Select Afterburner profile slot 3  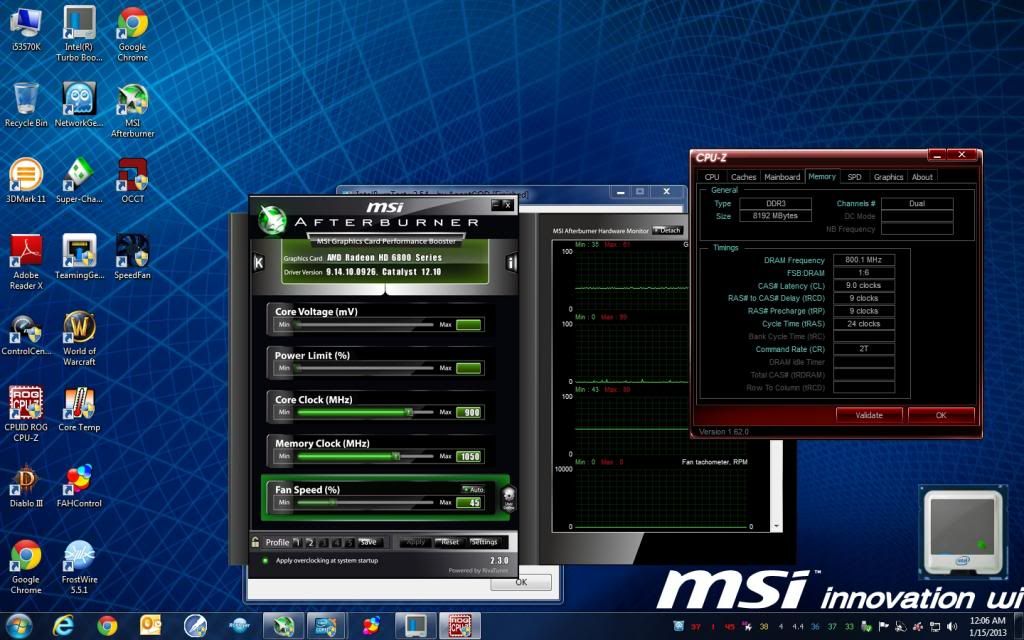[323, 542]
